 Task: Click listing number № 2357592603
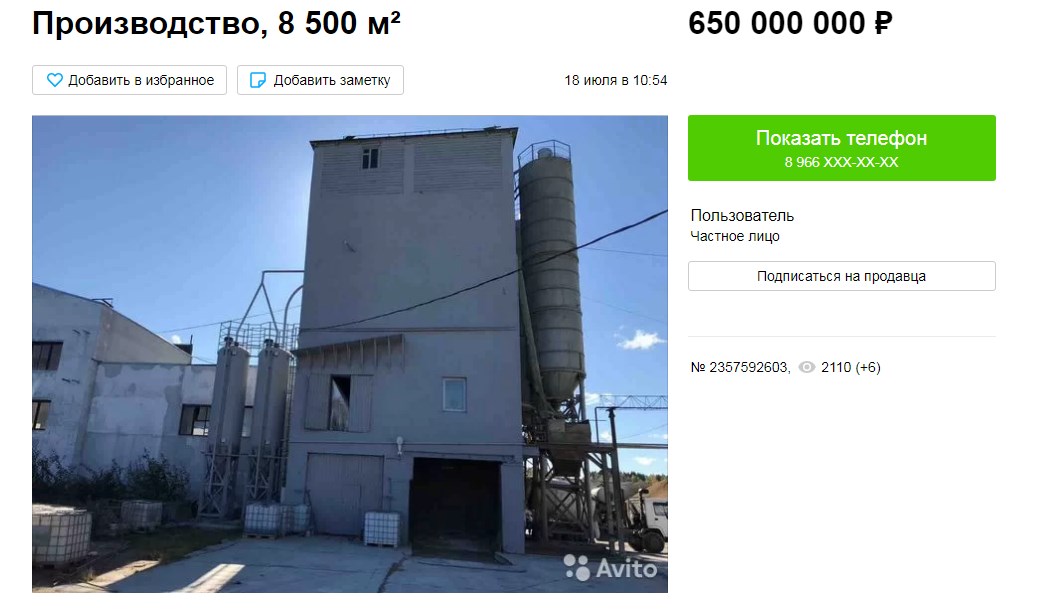pyautogui.click(x=740, y=367)
